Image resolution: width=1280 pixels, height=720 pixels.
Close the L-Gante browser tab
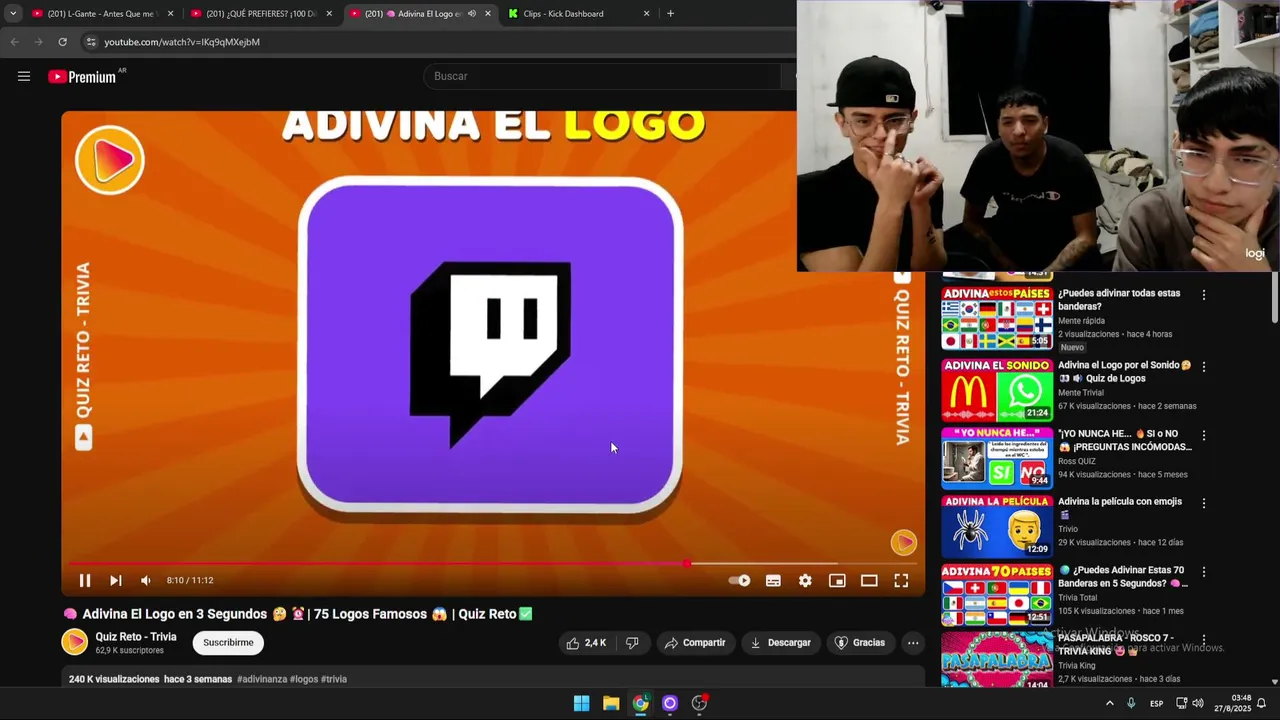point(170,14)
